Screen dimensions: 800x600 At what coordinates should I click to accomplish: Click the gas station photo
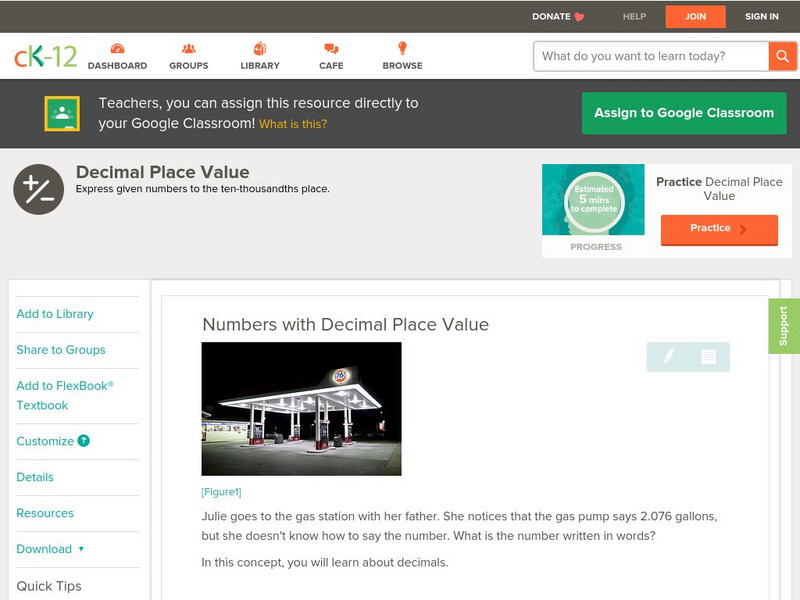coord(302,409)
